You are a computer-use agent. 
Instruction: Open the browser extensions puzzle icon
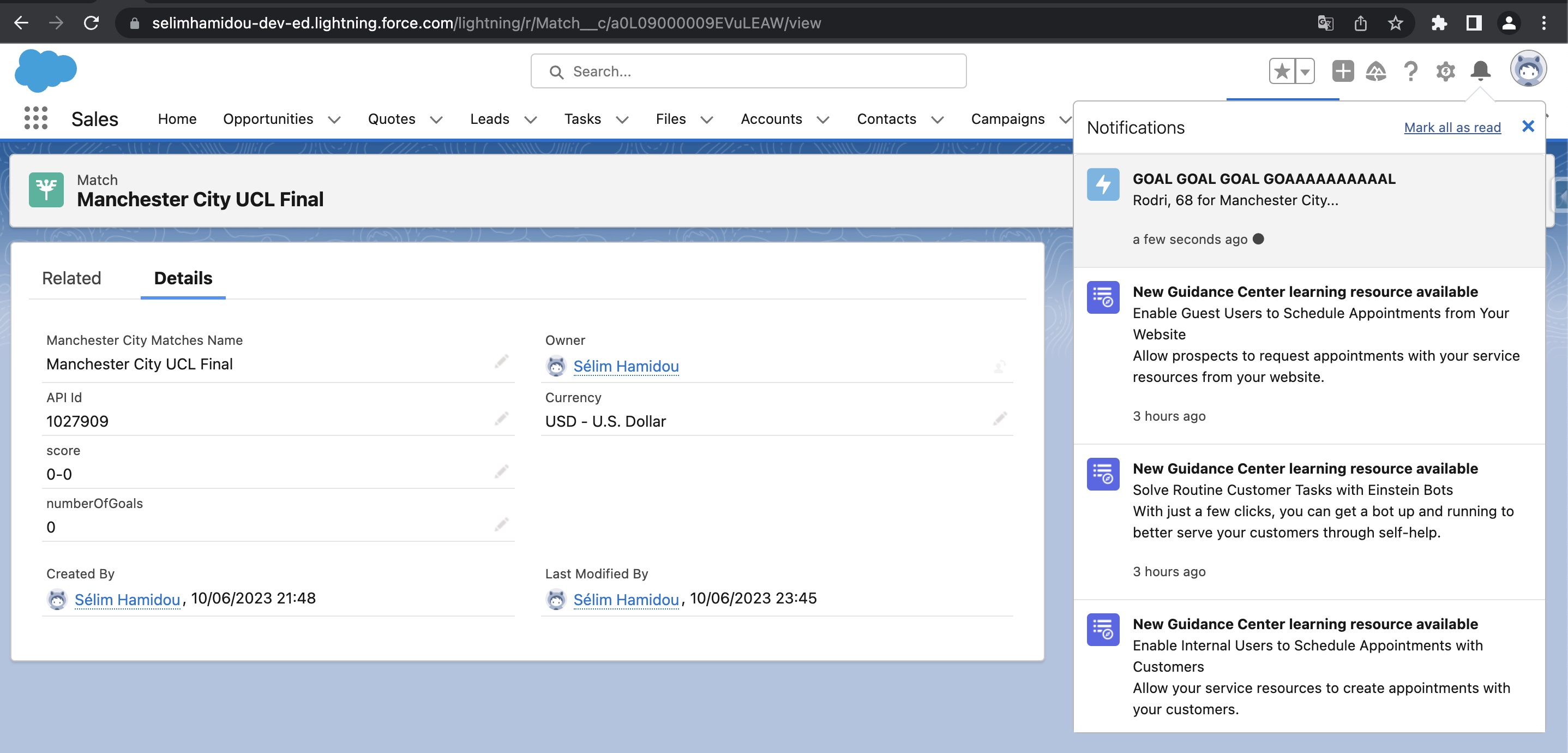click(1439, 23)
